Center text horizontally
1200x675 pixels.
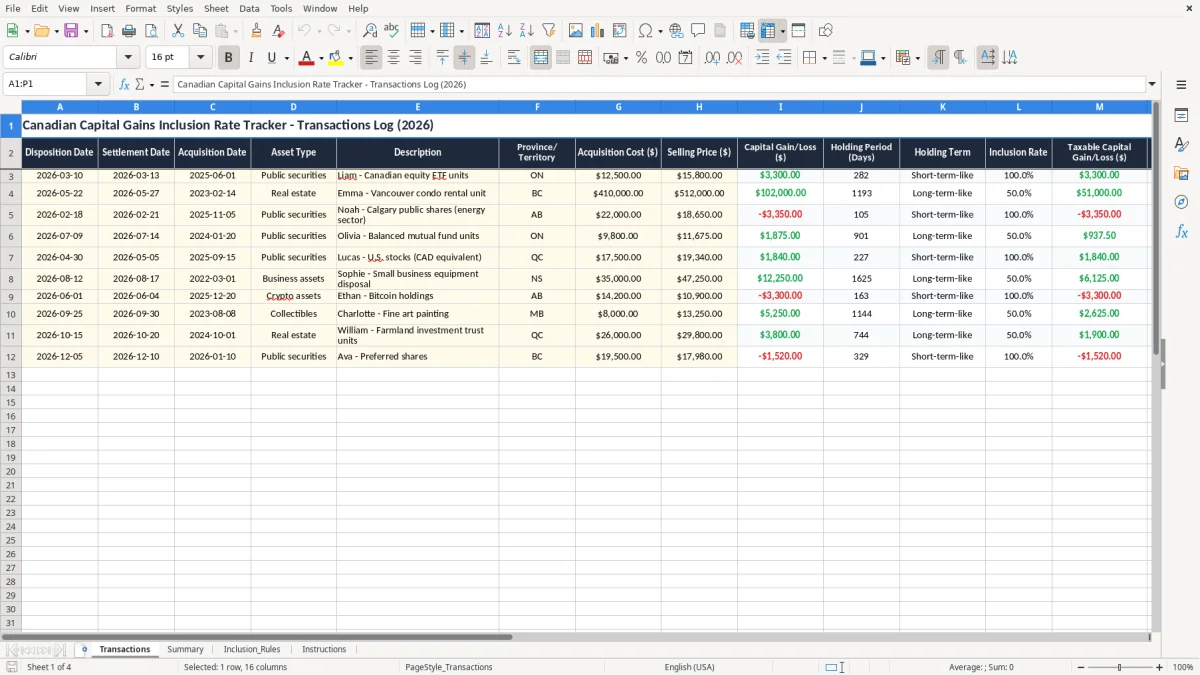pos(394,58)
